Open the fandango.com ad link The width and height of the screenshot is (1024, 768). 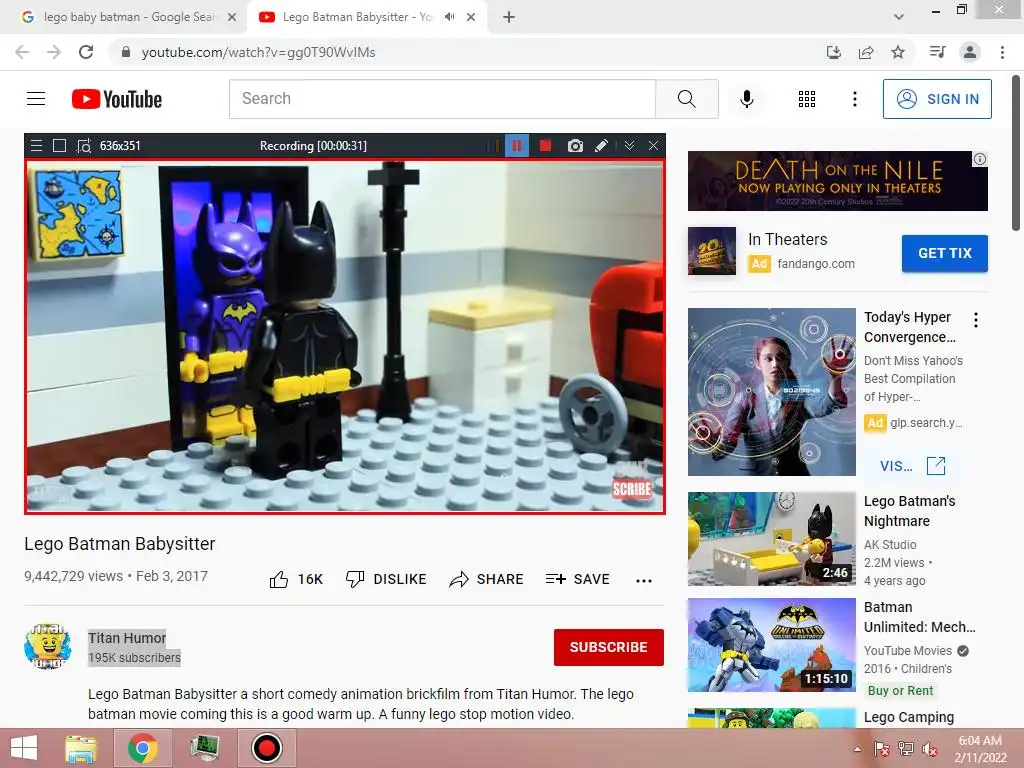[x=816, y=264]
